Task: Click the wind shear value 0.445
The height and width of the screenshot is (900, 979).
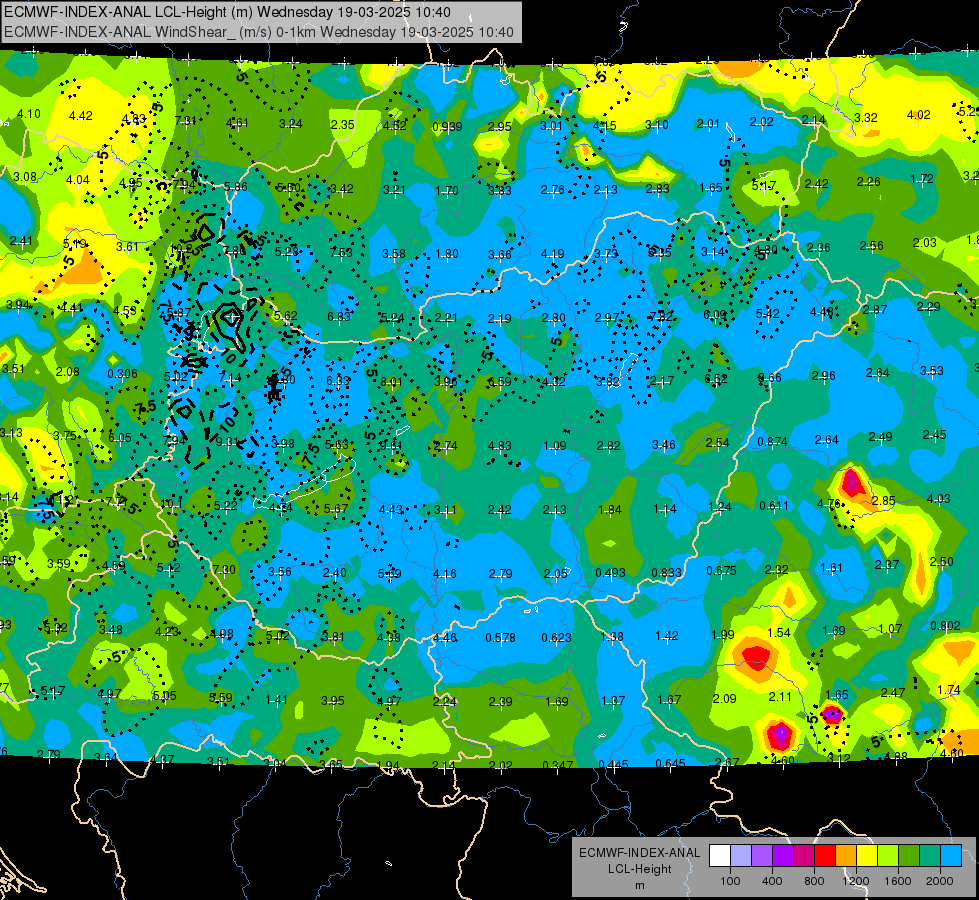Action: [613, 764]
